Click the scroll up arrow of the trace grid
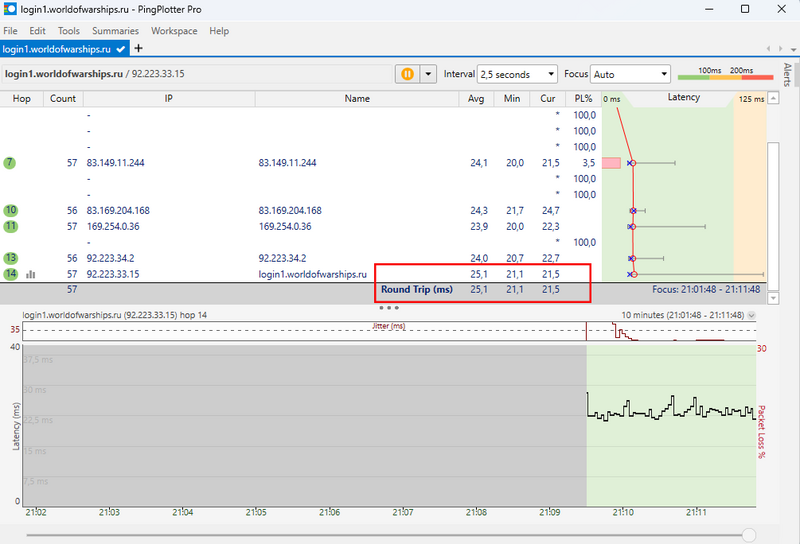This screenshot has height=544, width=800. click(x=773, y=98)
